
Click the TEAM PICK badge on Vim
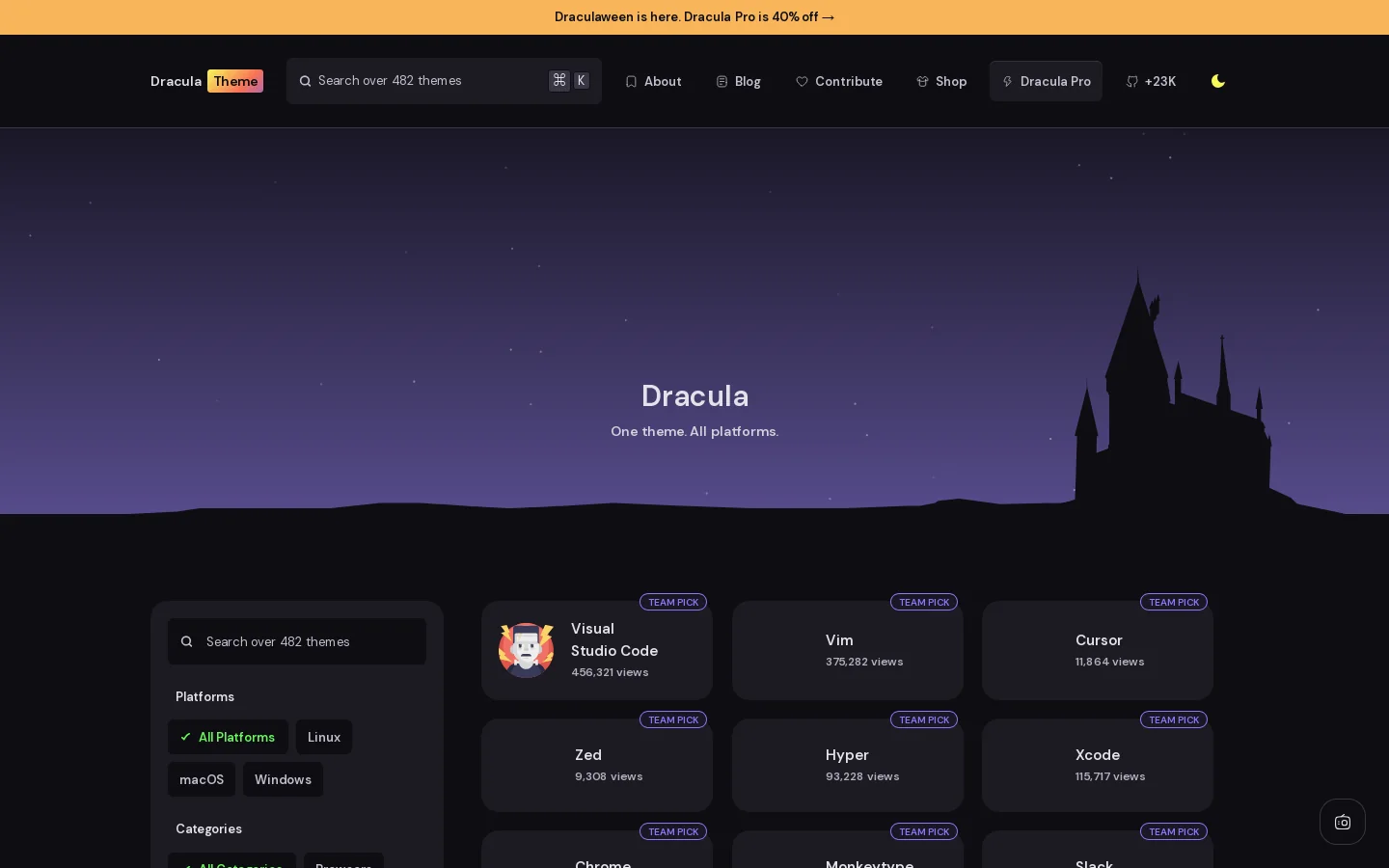924,602
